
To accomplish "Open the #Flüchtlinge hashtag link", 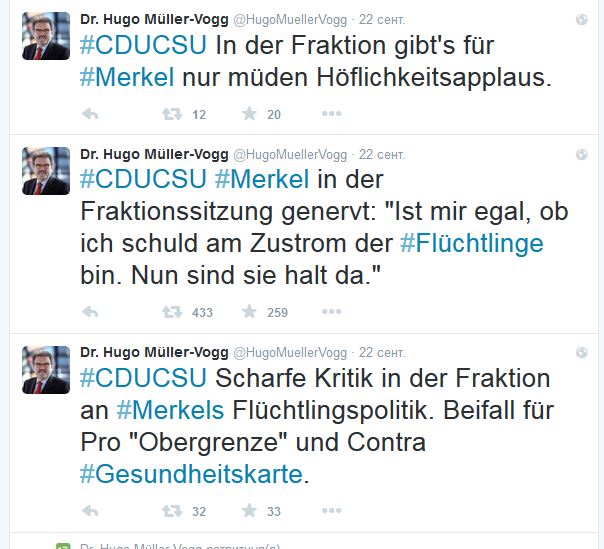I will 472,243.
